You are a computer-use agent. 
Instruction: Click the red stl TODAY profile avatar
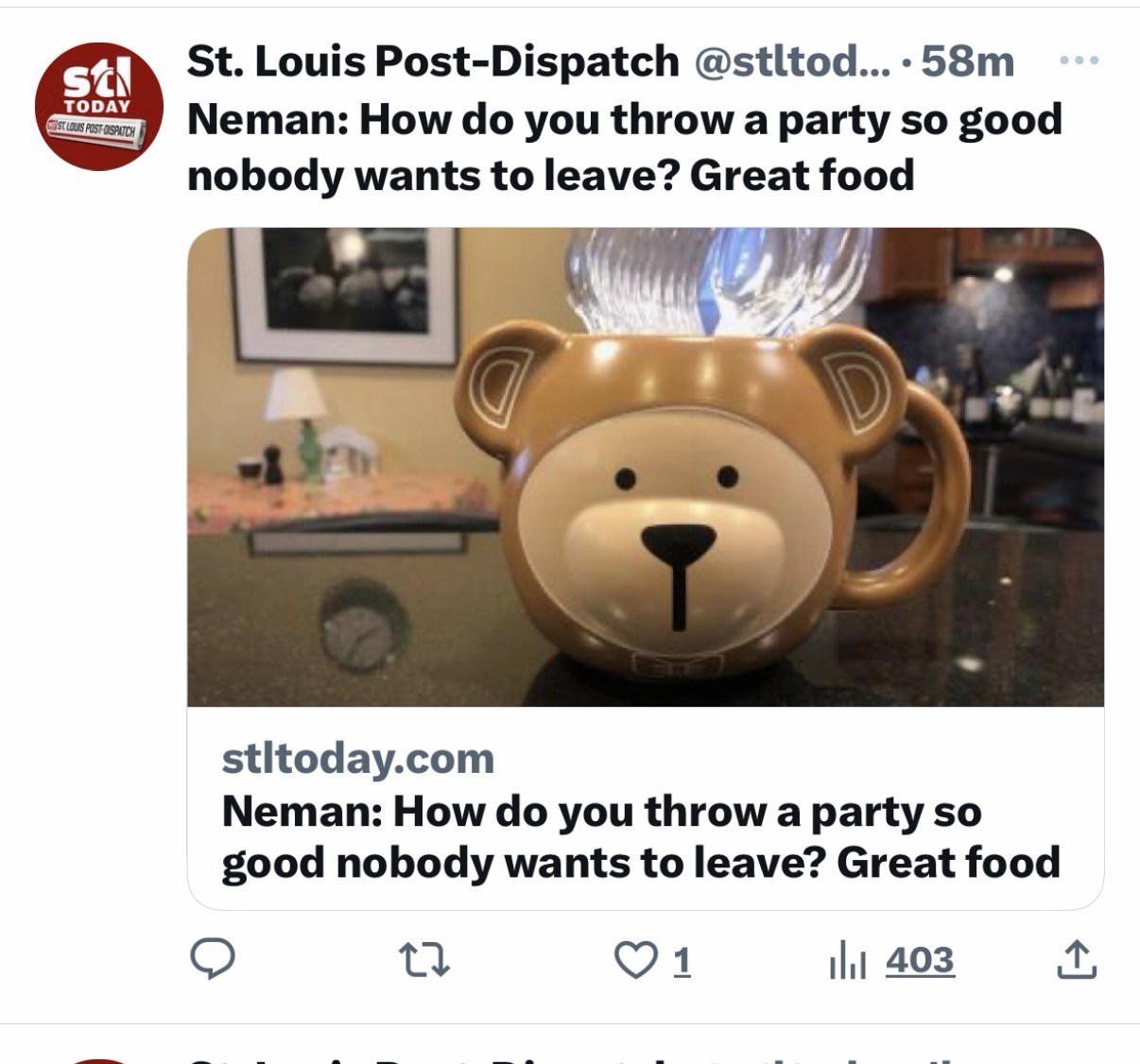(x=98, y=106)
